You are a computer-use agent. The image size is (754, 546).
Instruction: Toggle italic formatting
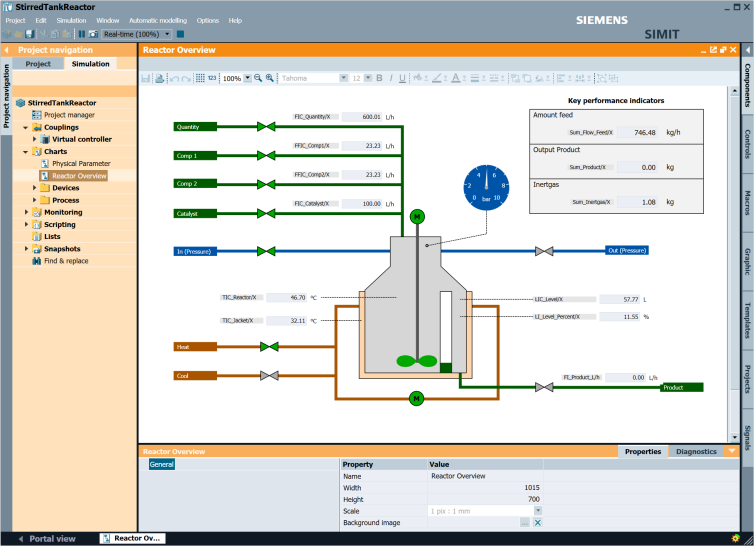391,78
